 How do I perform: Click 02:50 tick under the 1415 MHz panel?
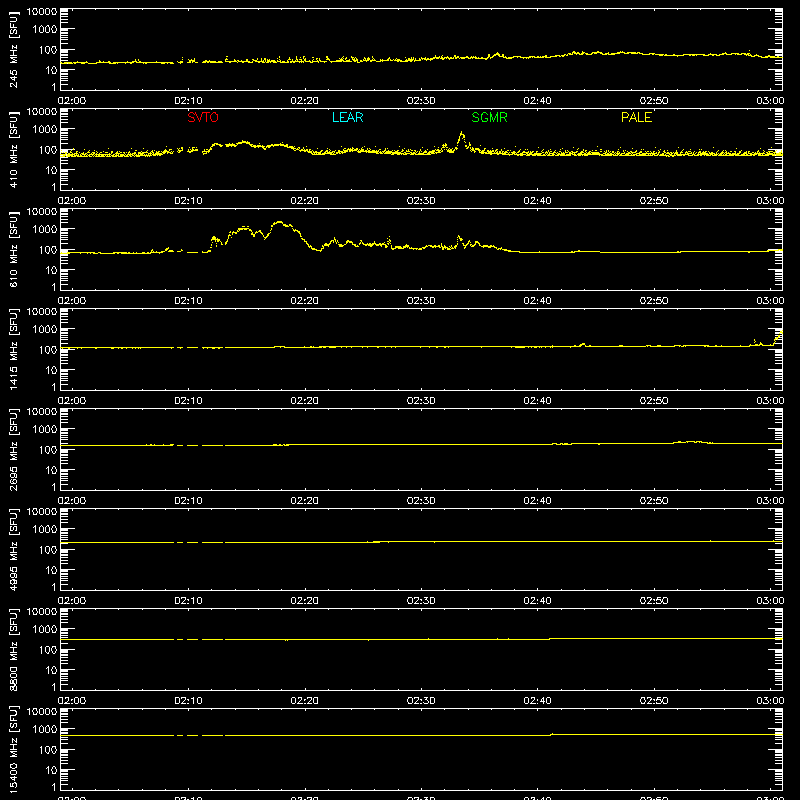654,401
